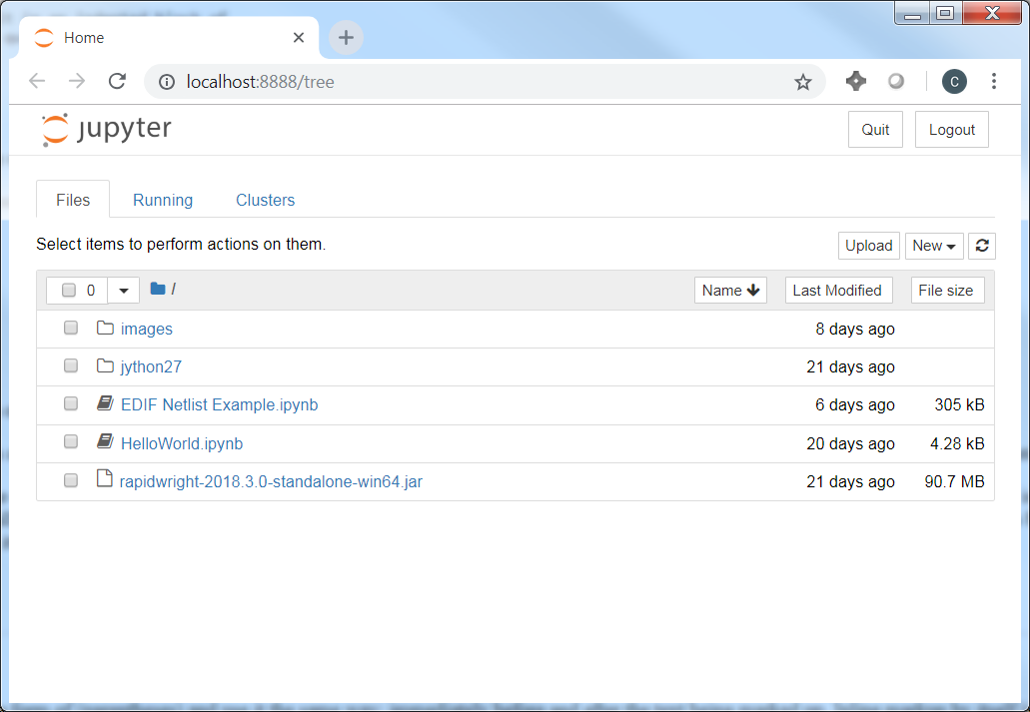Click the blue root folder icon in breadcrumb
1030x712 pixels.
pos(158,288)
